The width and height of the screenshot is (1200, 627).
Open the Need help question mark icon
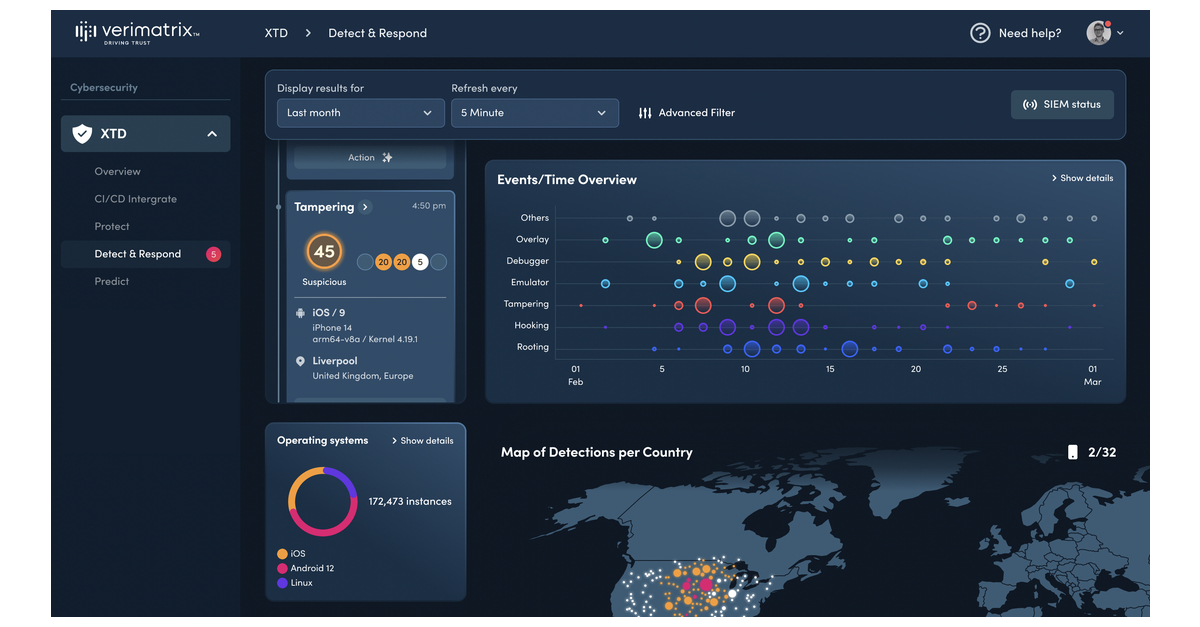pos(980,33)
